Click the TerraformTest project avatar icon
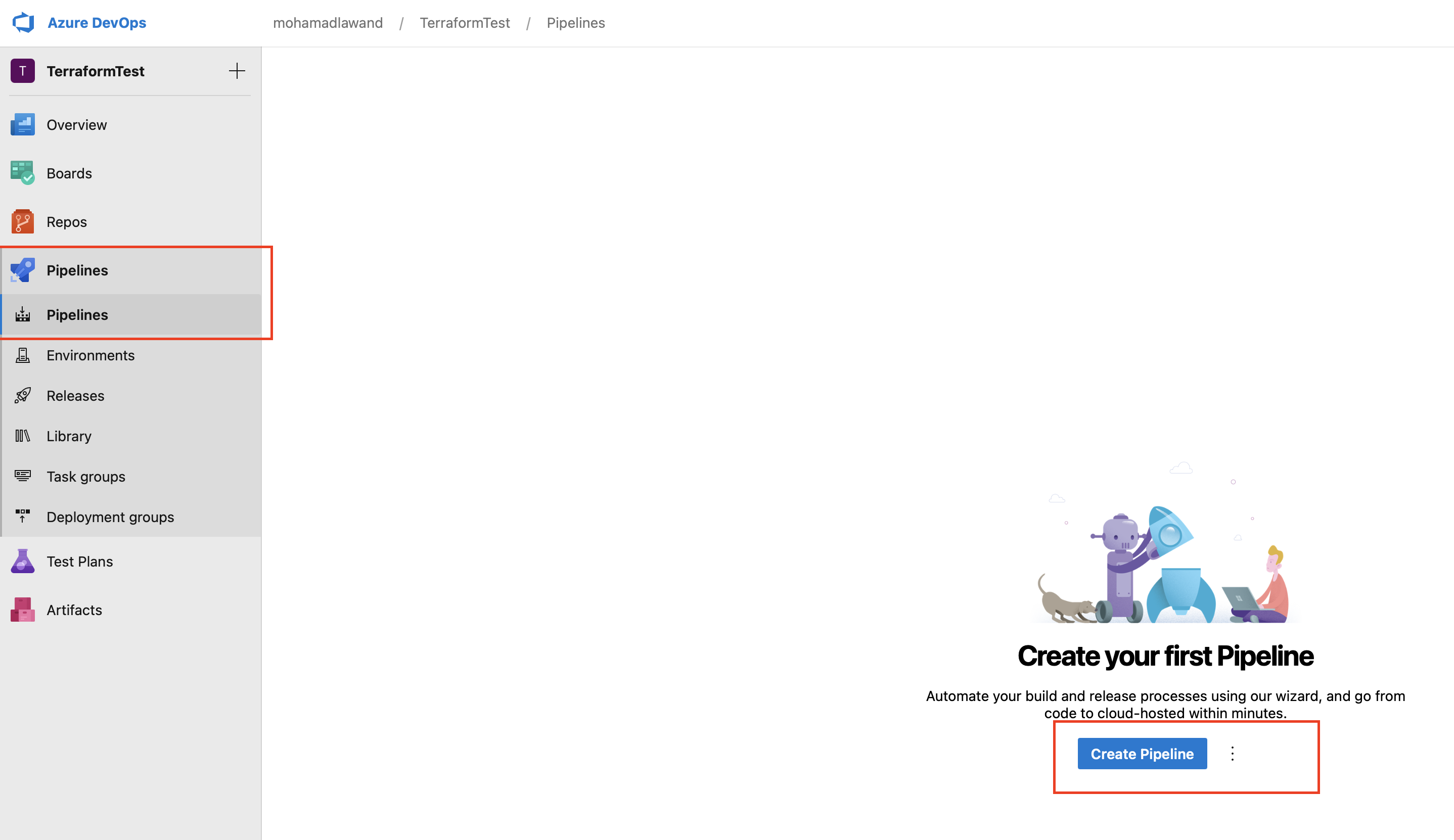The width and height of the screenshot is (1454, 840). pyautogui.click(x=23, y=71)
